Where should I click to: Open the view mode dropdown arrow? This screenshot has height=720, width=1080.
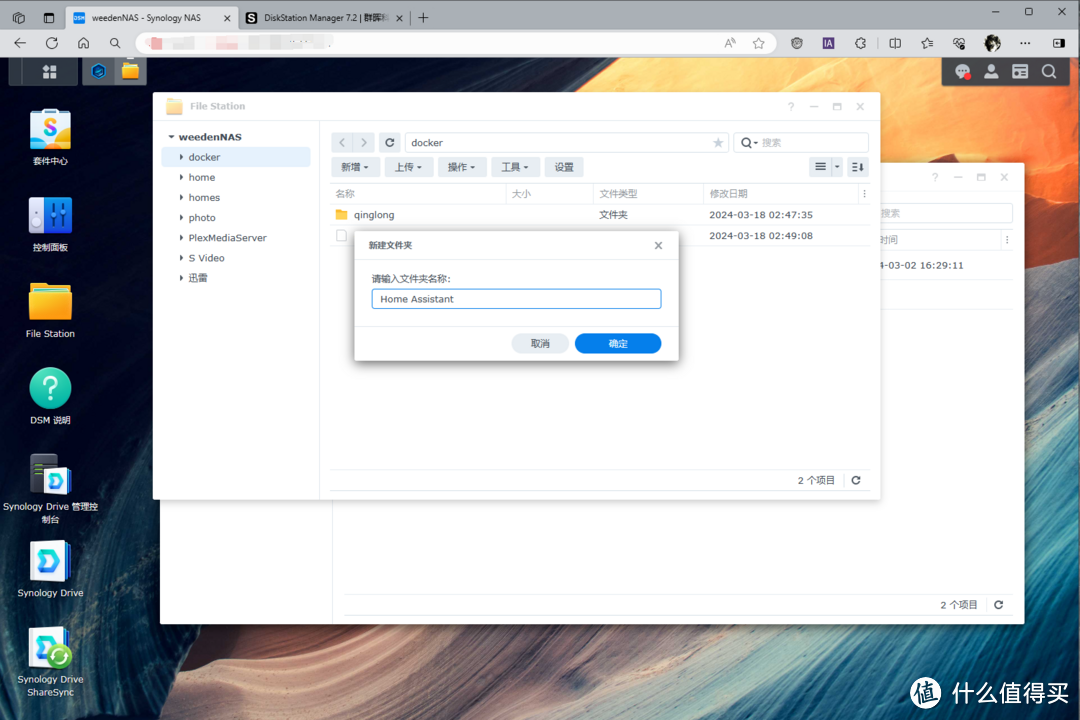tap(837, 167)
